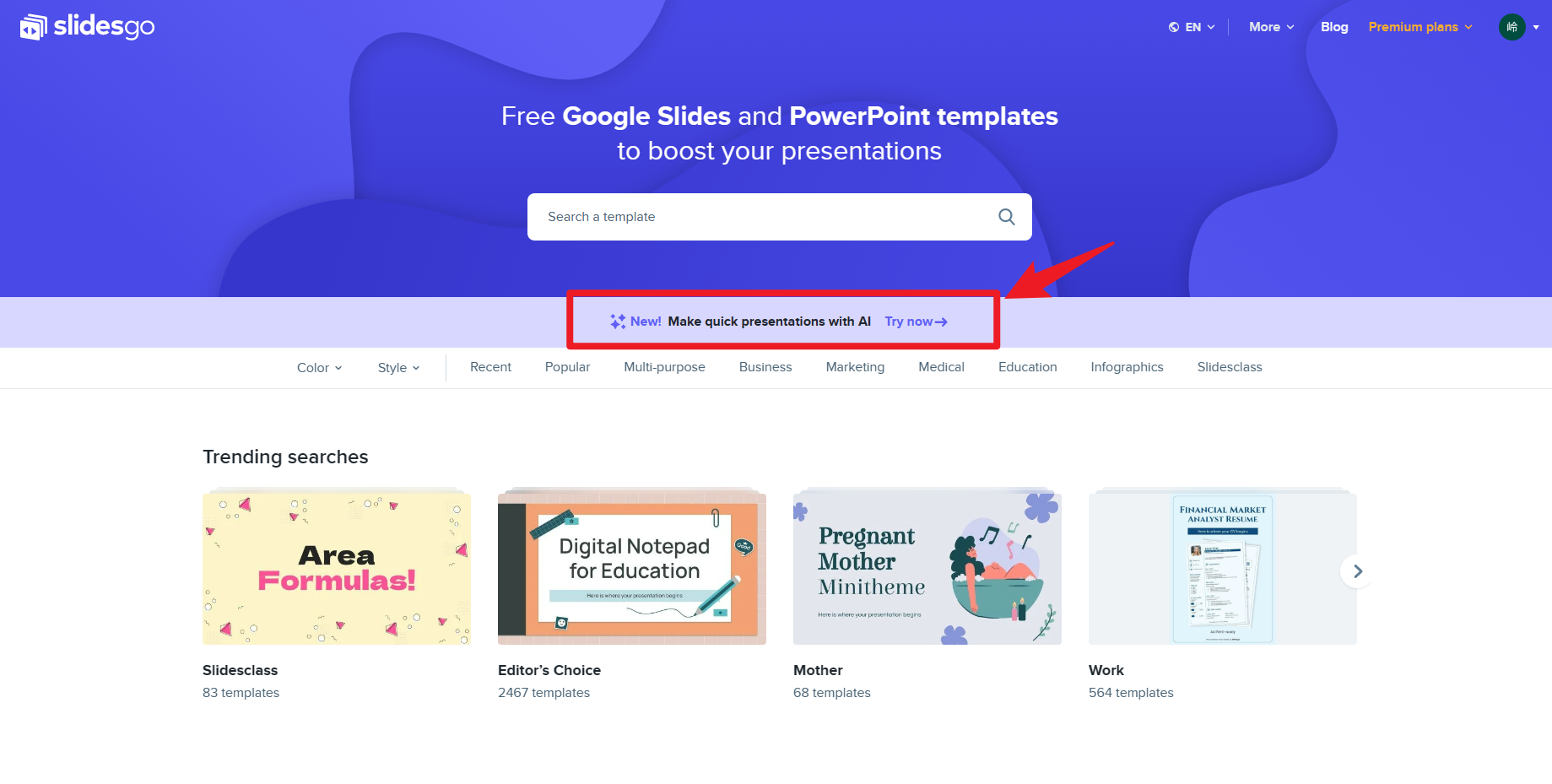The width and height of the screenshot is (1552, 784).
Task: Select the Infographics category tab
Action: (1127, 367)
